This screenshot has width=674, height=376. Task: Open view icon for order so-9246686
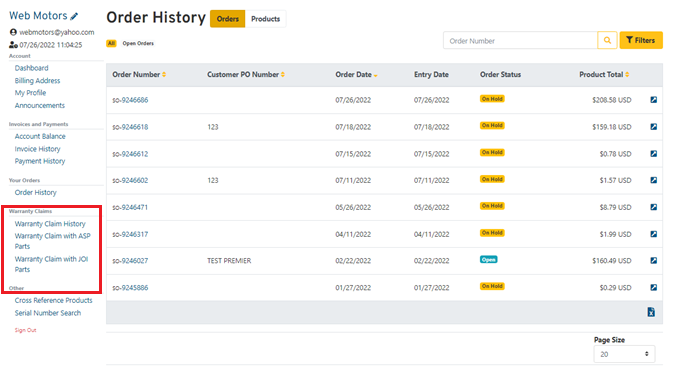[x=653, y=100]
